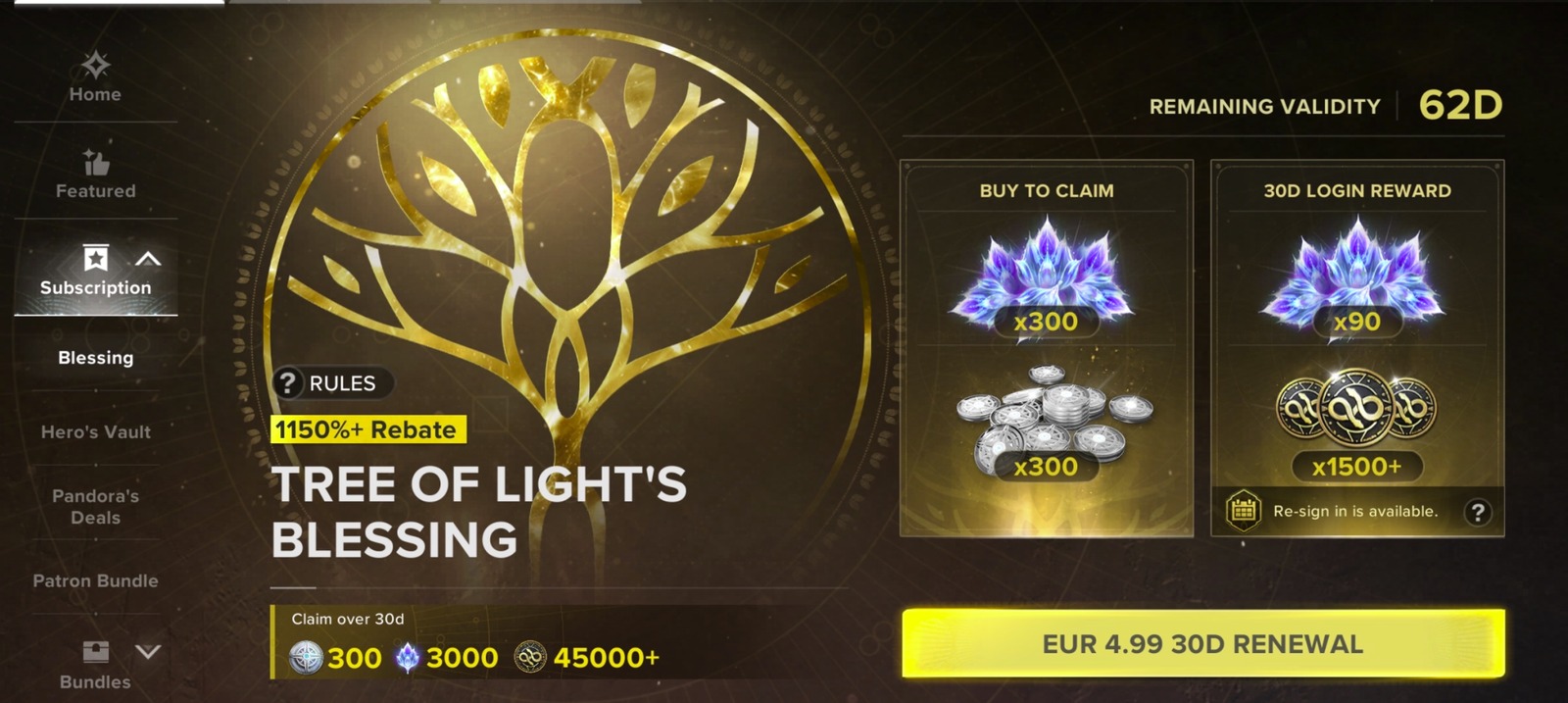
Task: Click the 30D Login Reward card
Action: coord(1357,348)
